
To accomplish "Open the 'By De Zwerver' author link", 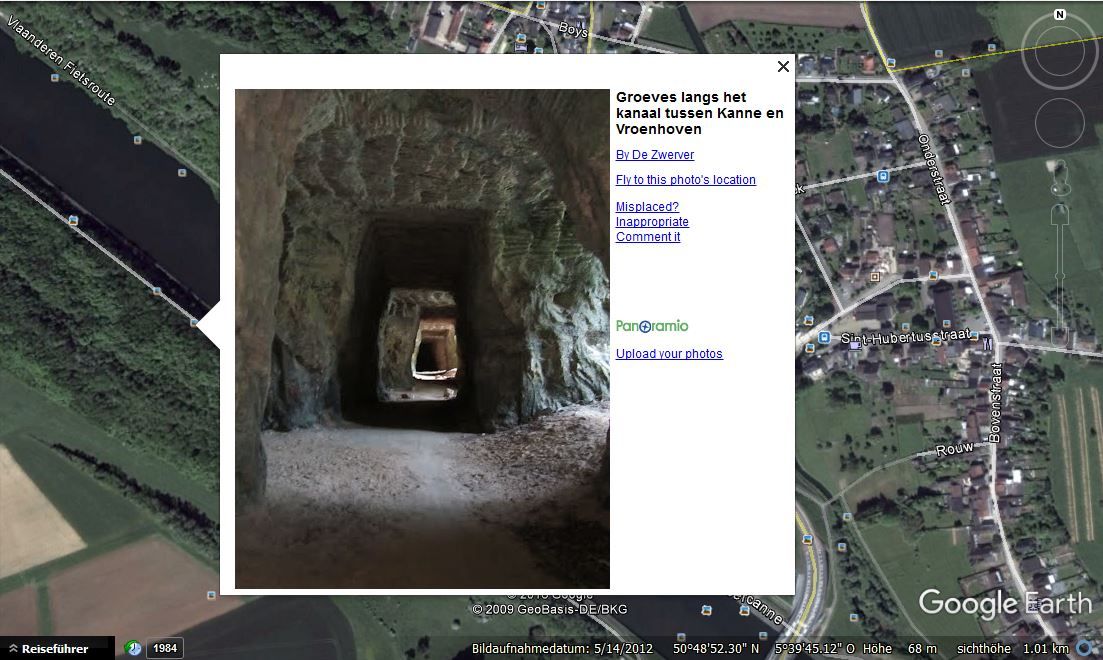I will click(x=654, y=155).
